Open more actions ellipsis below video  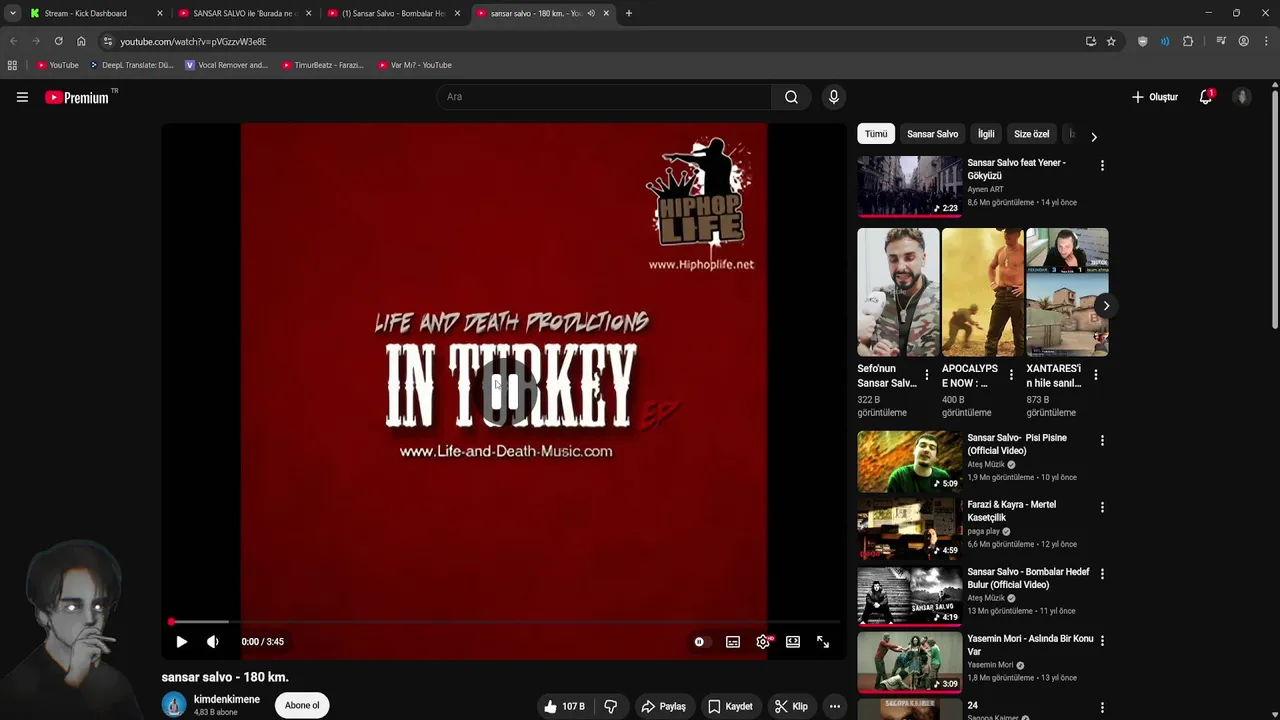tap(835, 706)
